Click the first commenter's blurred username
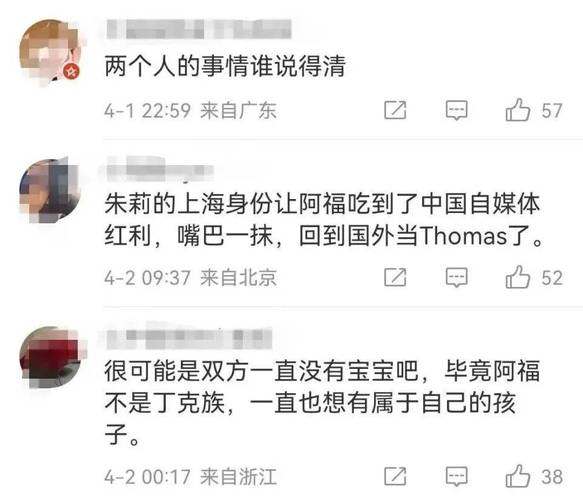This screenshot has width=583, height=500. [x=199, y=29]
